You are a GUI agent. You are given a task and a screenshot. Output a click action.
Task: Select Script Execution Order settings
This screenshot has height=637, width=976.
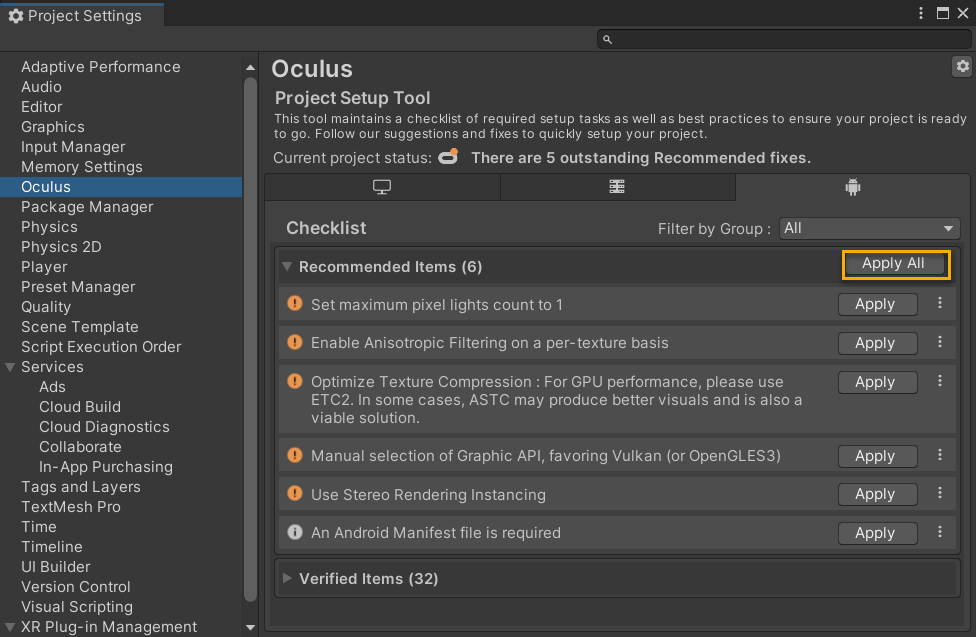101,346
